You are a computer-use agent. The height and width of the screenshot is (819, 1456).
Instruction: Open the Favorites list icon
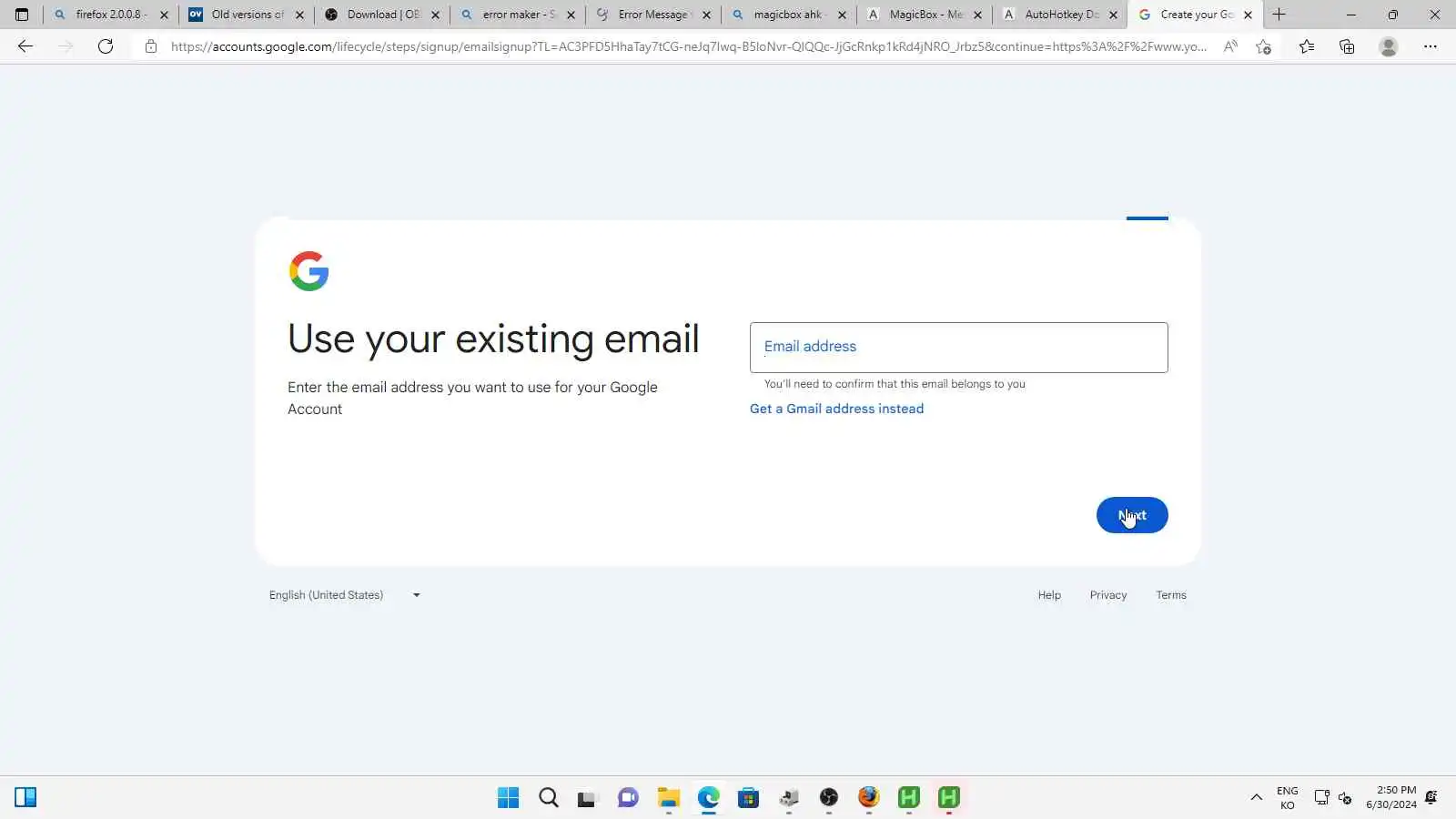(1307, 46)
